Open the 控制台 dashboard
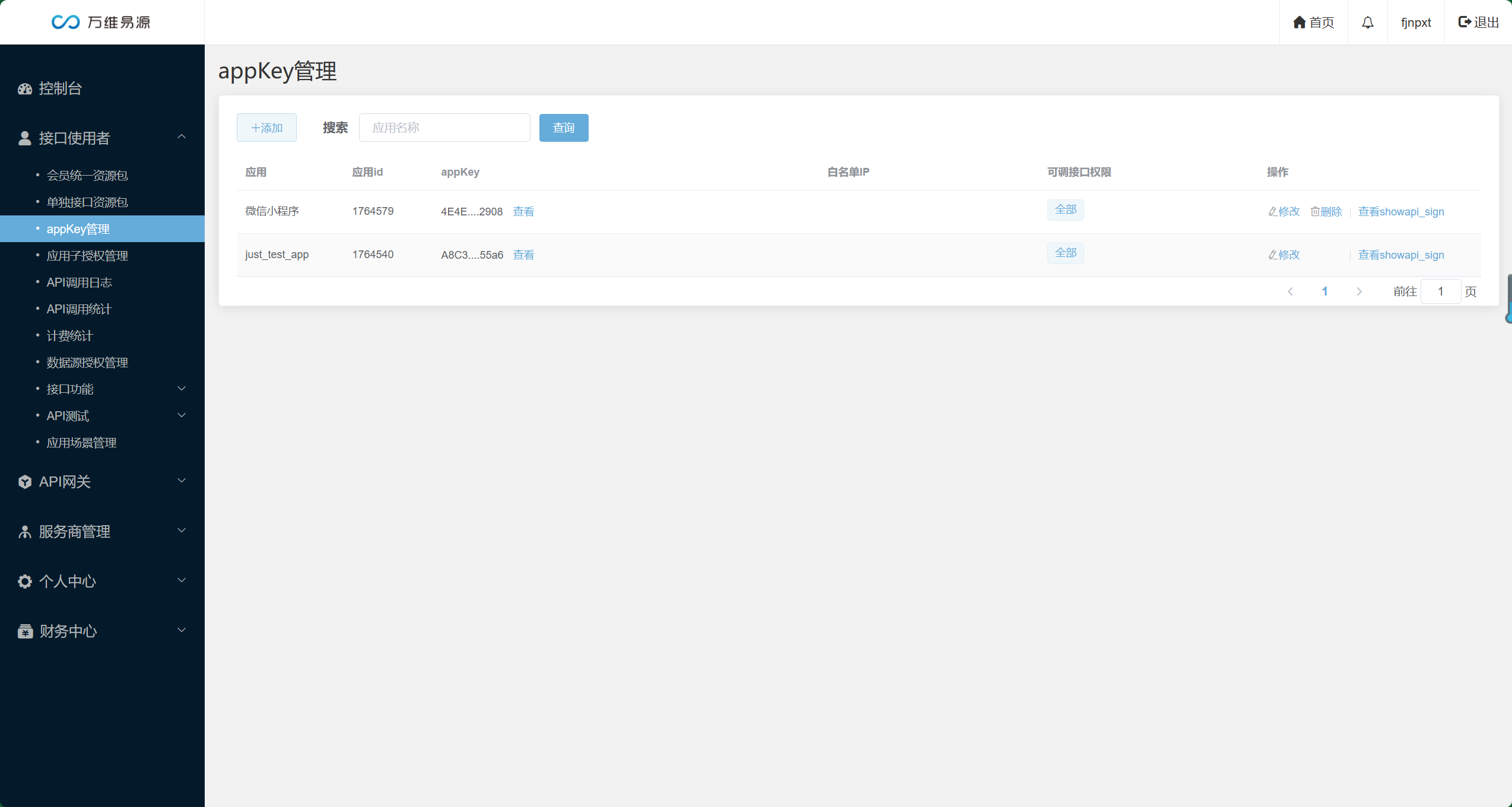This screenshot has width=1512, height=807. click(60, 88)
